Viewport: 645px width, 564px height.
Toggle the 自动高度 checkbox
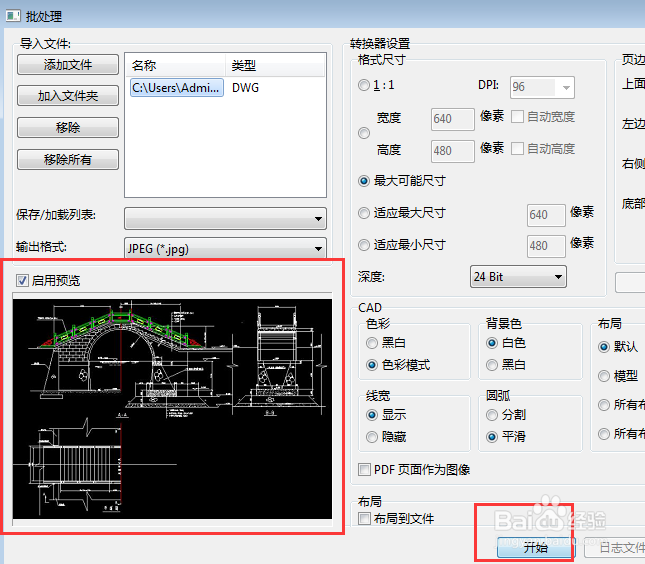[517, 149]
